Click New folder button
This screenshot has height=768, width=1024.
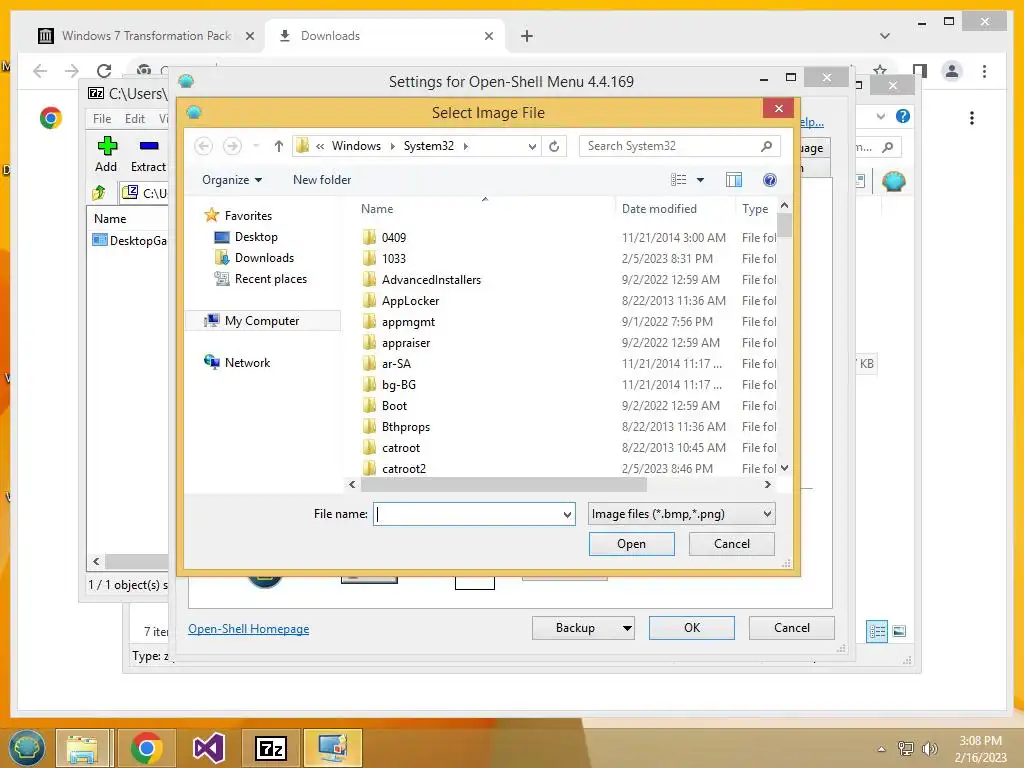tap(322, 180)
